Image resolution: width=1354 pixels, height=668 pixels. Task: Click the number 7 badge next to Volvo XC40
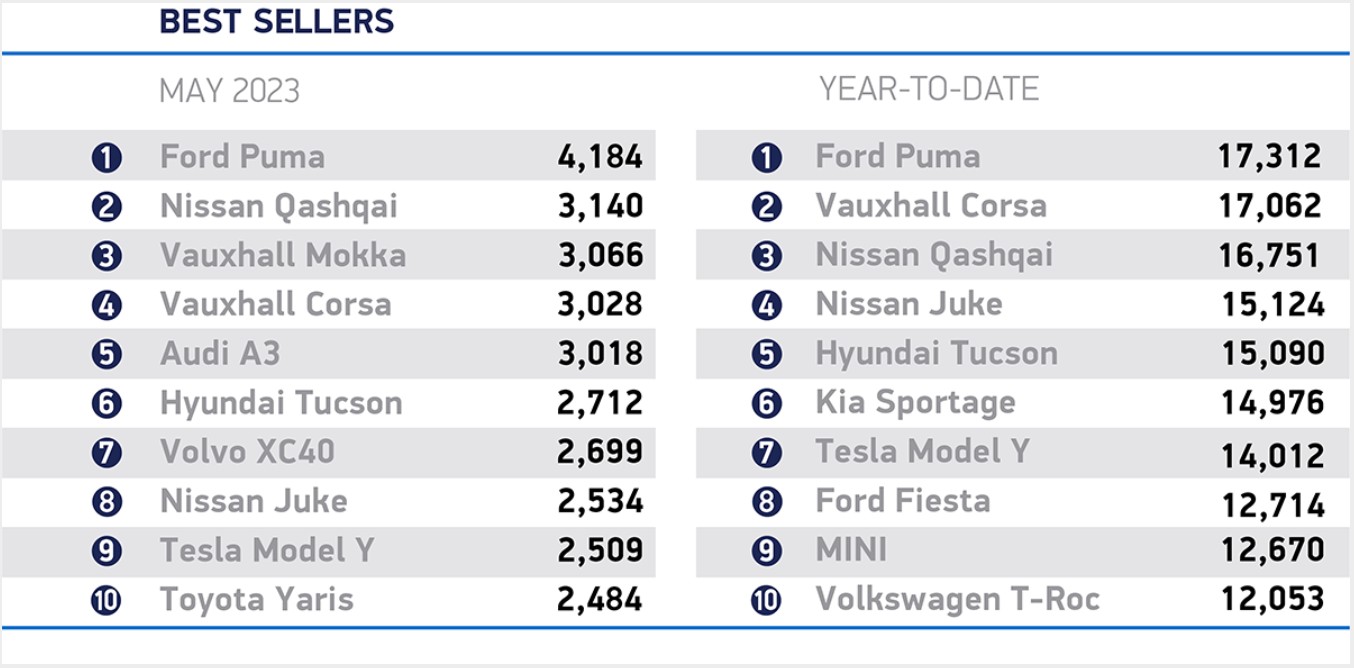tap(106, 452)
